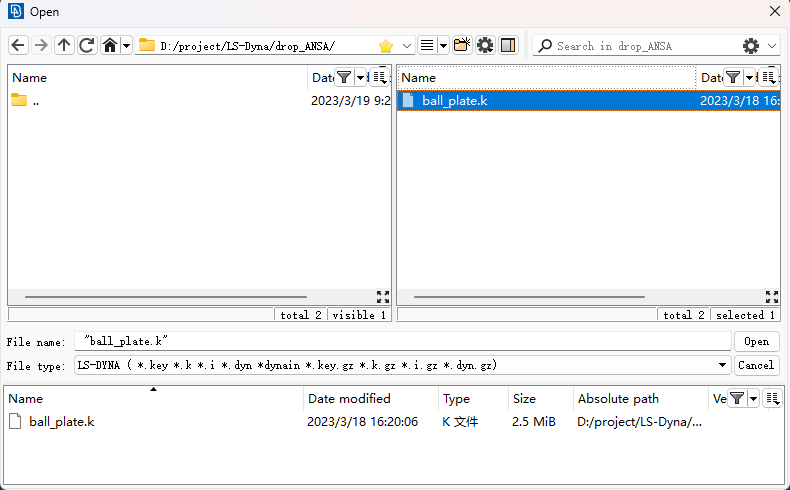Toggle filter in right file pane
Image resolution: width=790 pixels, height=490 pixels.
point(733,77)
